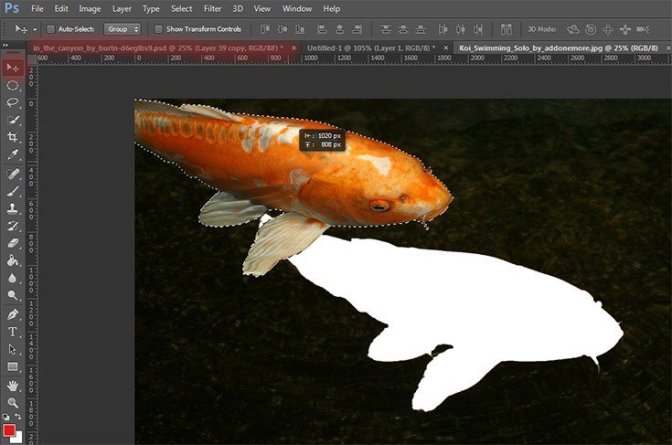Select the Quick Selection tool
Viewport: 672px width, 445px height.
tap(12, 120)
